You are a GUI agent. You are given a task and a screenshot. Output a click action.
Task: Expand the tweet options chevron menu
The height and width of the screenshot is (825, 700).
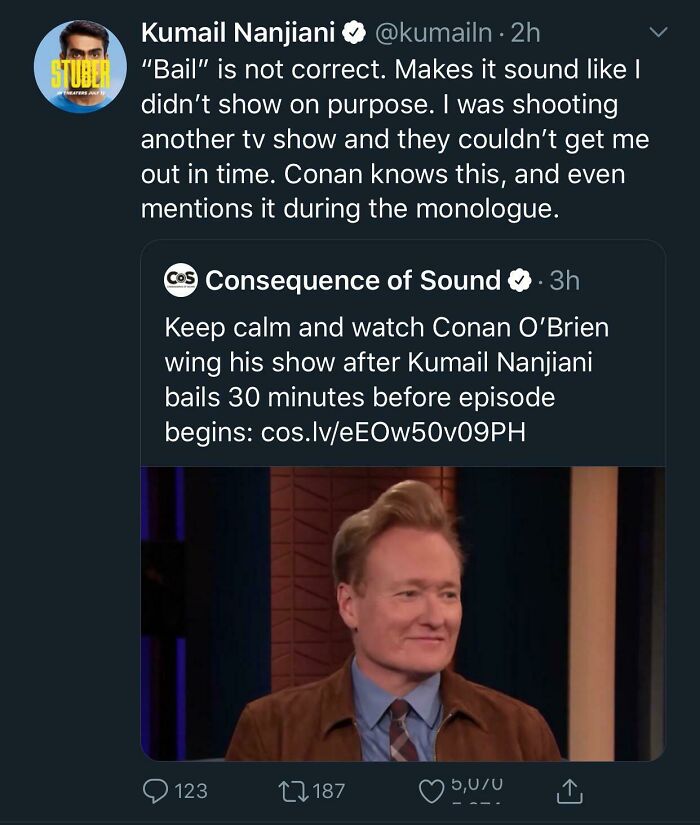(x=657, y=33)
